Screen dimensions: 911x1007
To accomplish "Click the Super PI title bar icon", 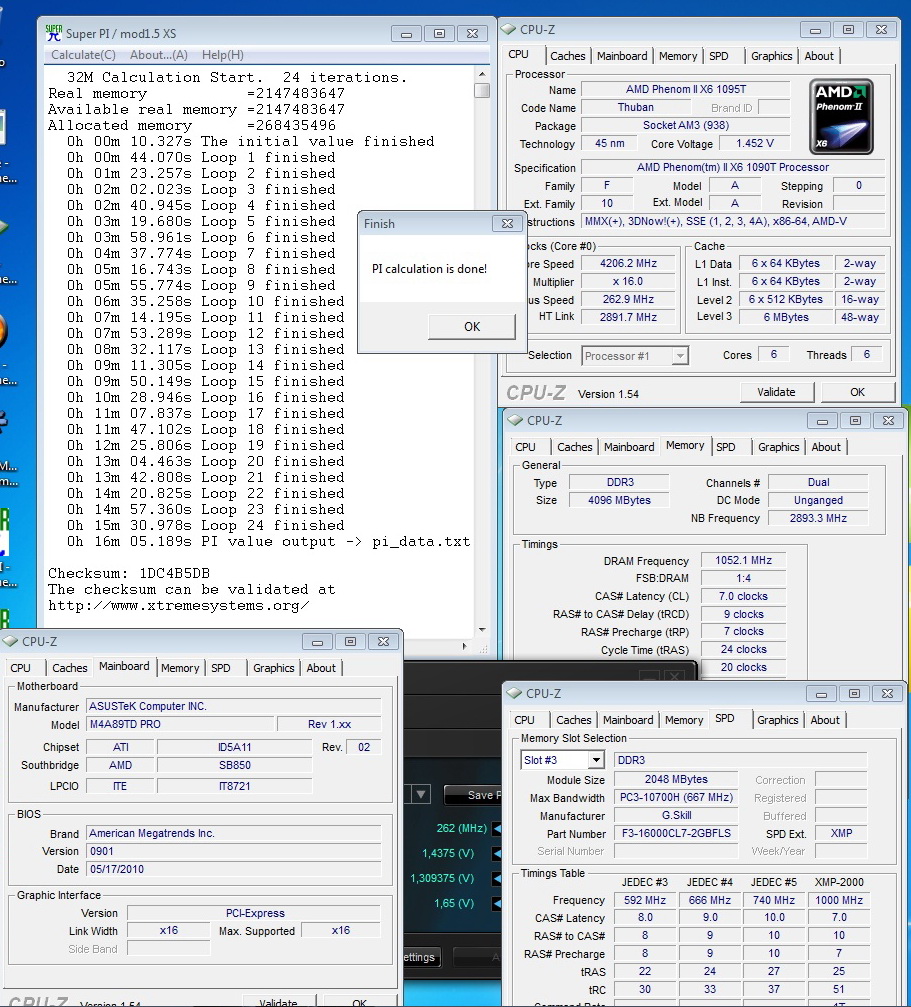I will coord(54,33).
